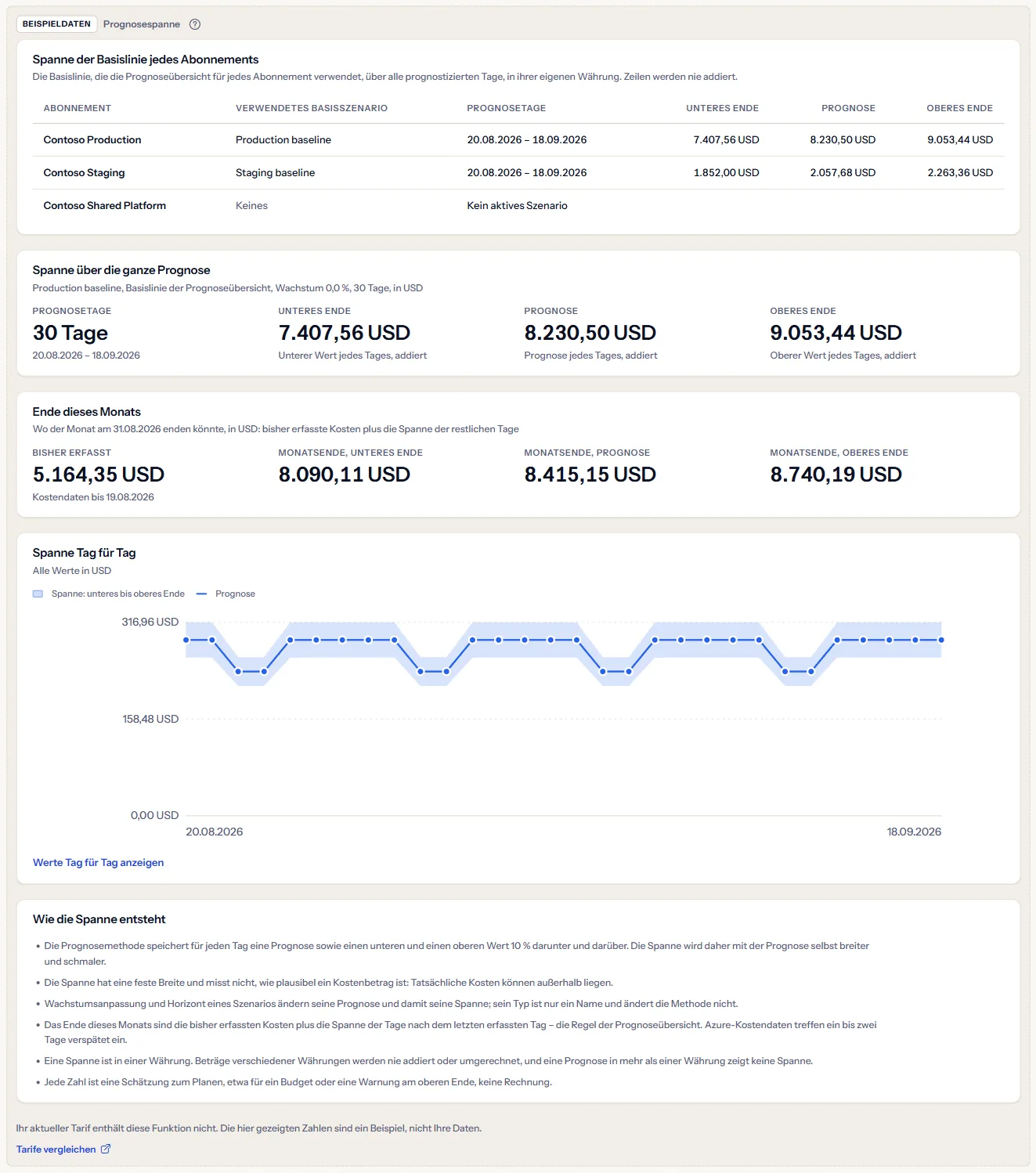Screen dimensions: 1036x1173
Task: Click the Oberer Wert jedes Tages, addiert caption
Action: tap(843, 356)
